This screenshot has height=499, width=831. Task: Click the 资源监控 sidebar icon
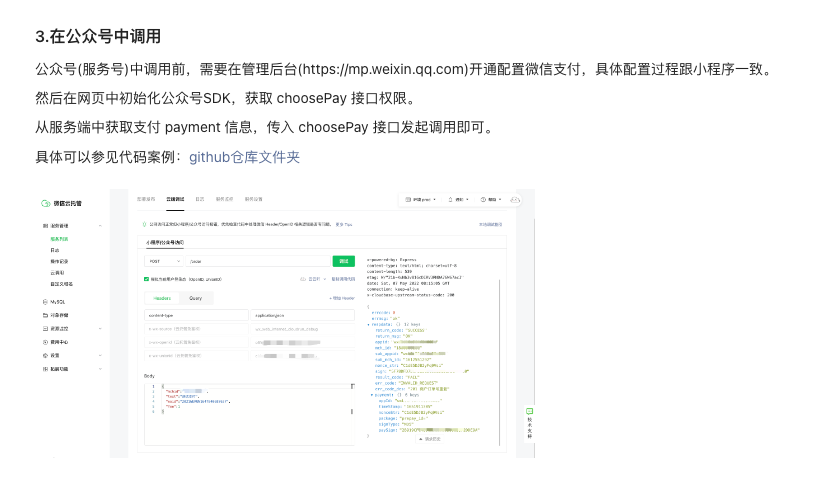(45, 329)
